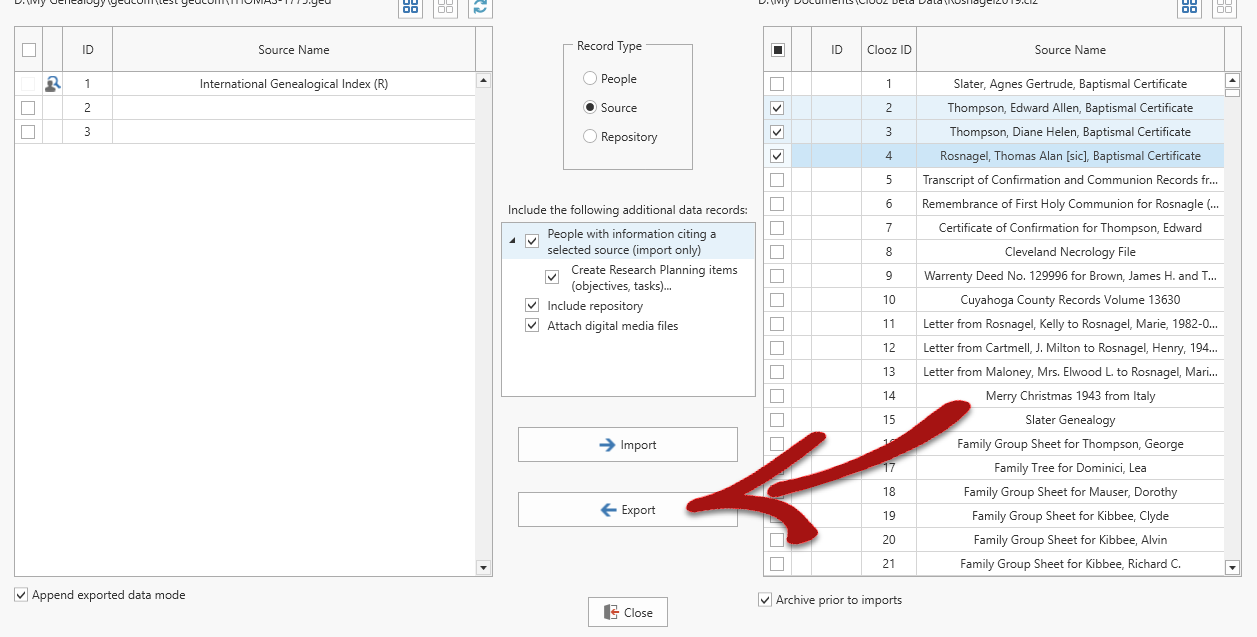Viewport: 1257px width, 637px height.
Task: Click the Clooz ID column header
Action: (x=888, y=50)
